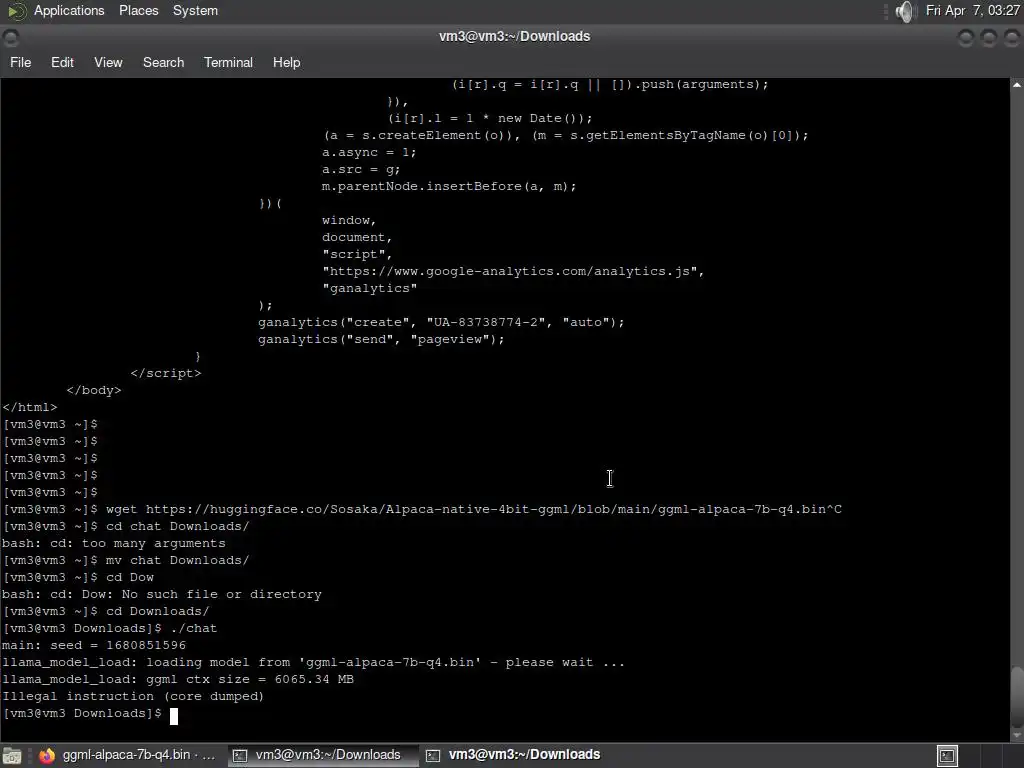Click the 'cd Dow' command line

pos(78,577)
